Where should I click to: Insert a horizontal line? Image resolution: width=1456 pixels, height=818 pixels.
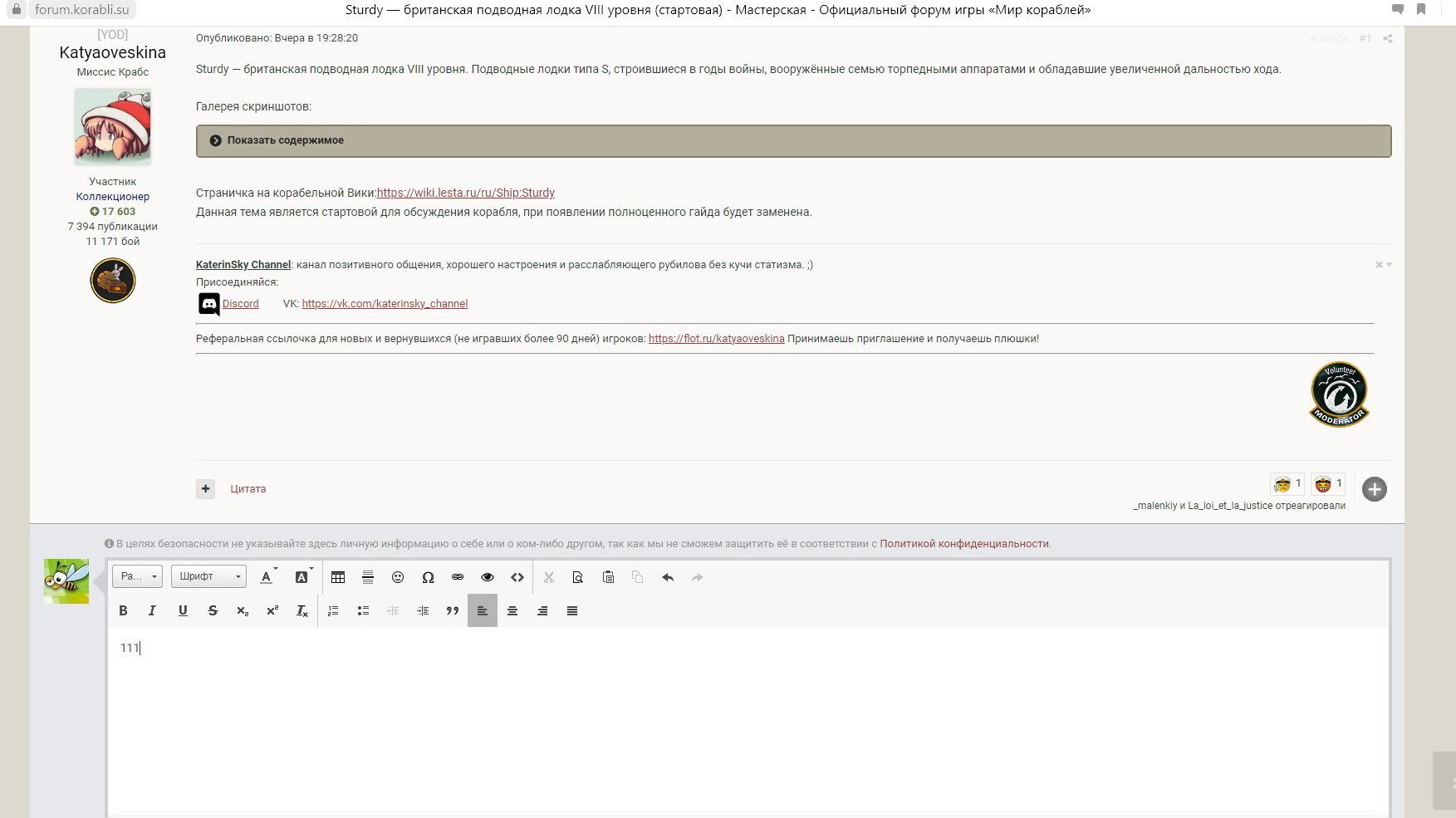coord(368,577)
